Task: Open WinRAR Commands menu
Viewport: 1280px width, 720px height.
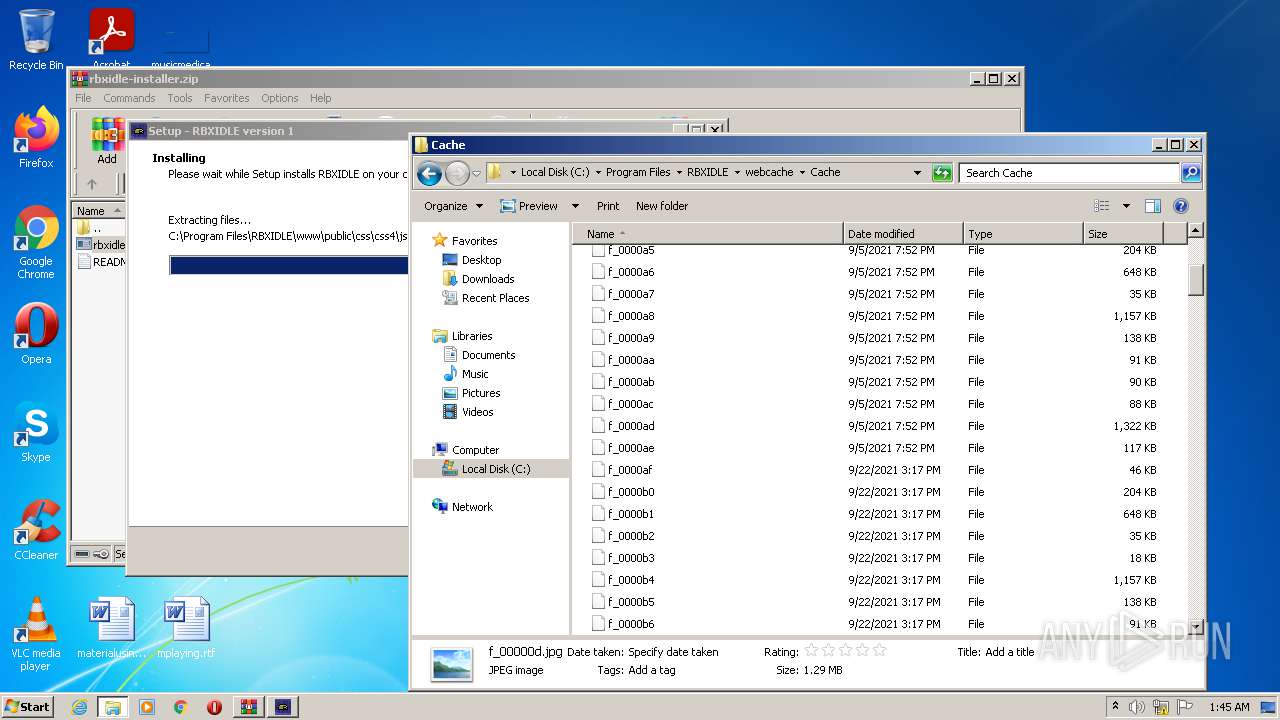Action: [129, 98]
